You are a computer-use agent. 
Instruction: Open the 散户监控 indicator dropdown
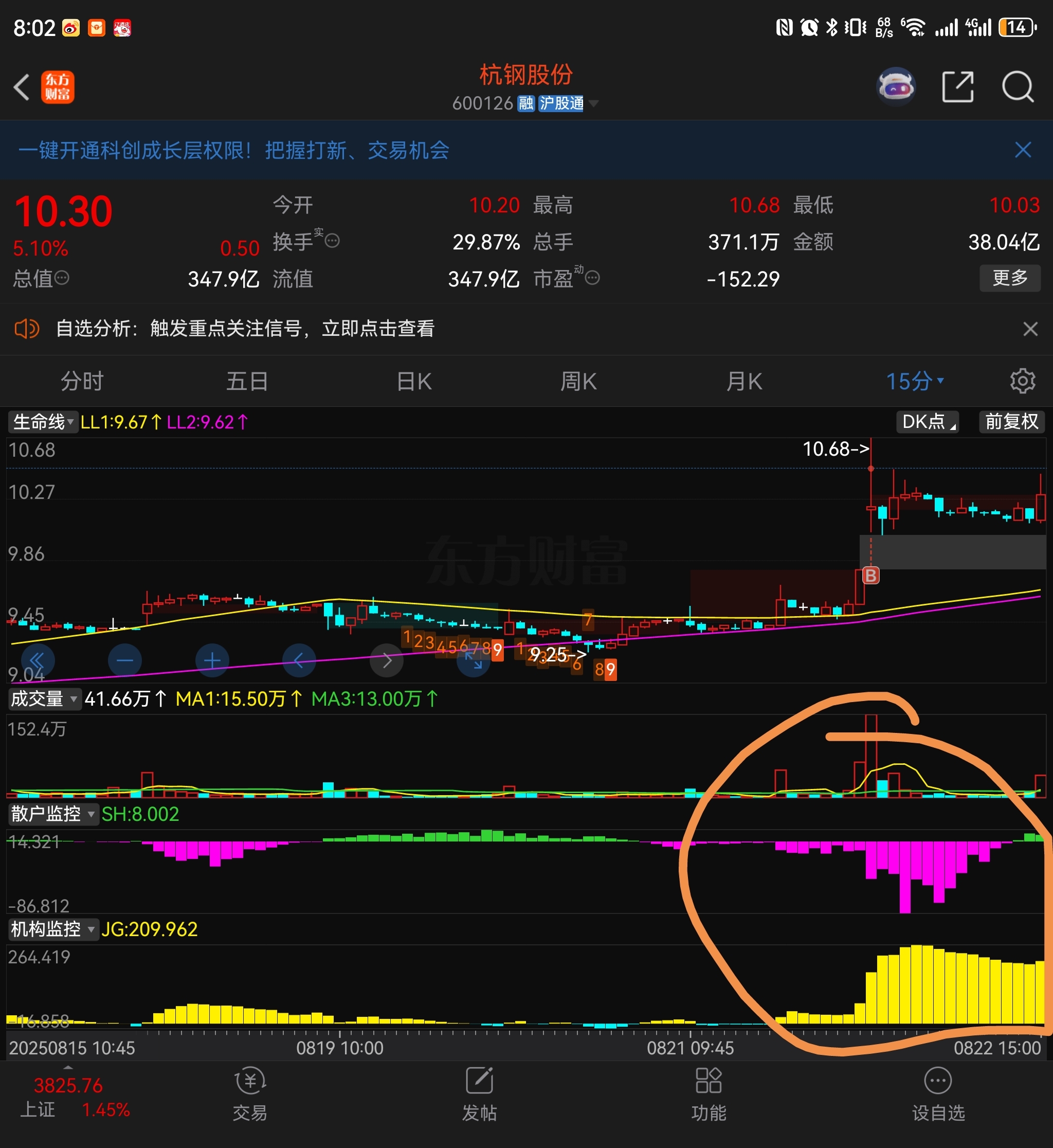pos(52,814)
